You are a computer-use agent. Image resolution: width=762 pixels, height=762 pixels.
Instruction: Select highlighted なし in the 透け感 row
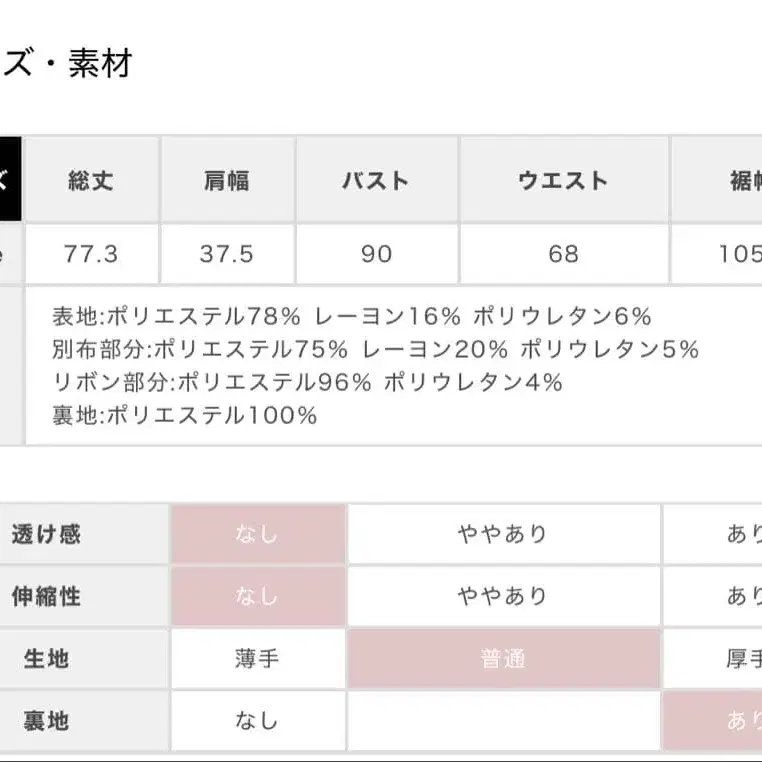pos(257,534)
